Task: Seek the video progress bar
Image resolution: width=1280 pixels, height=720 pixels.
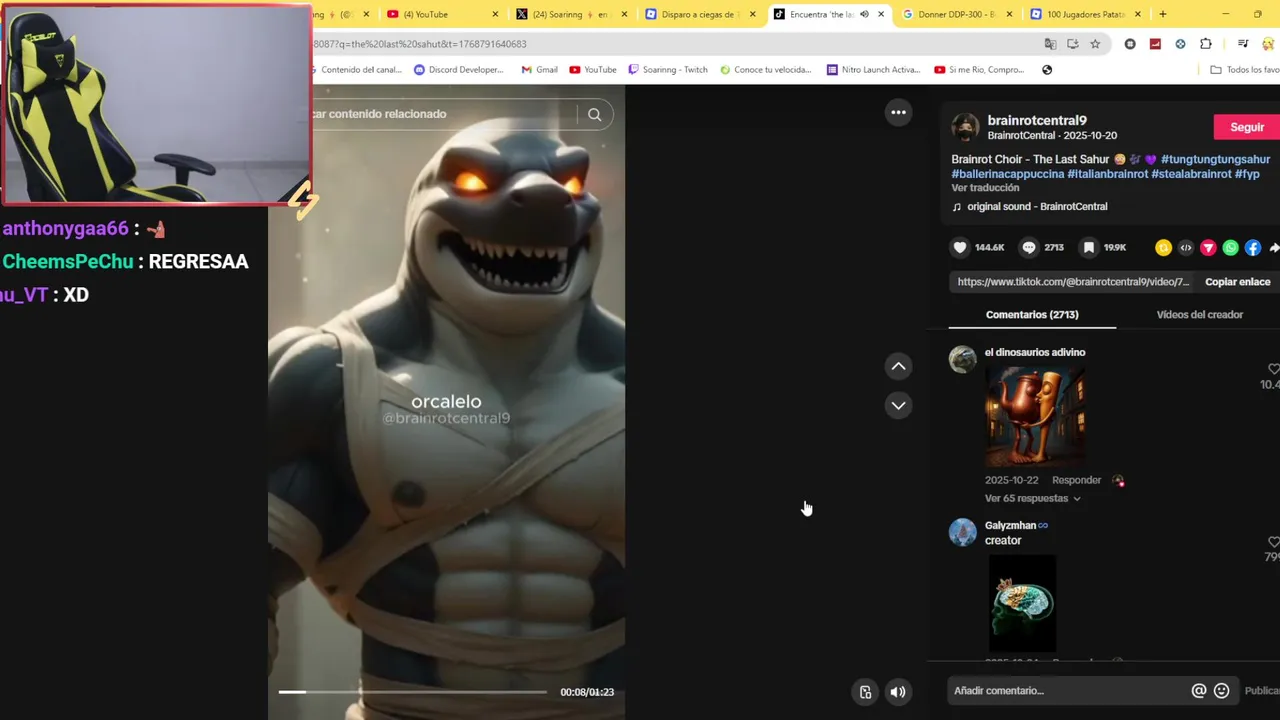Action: point(412,692)
